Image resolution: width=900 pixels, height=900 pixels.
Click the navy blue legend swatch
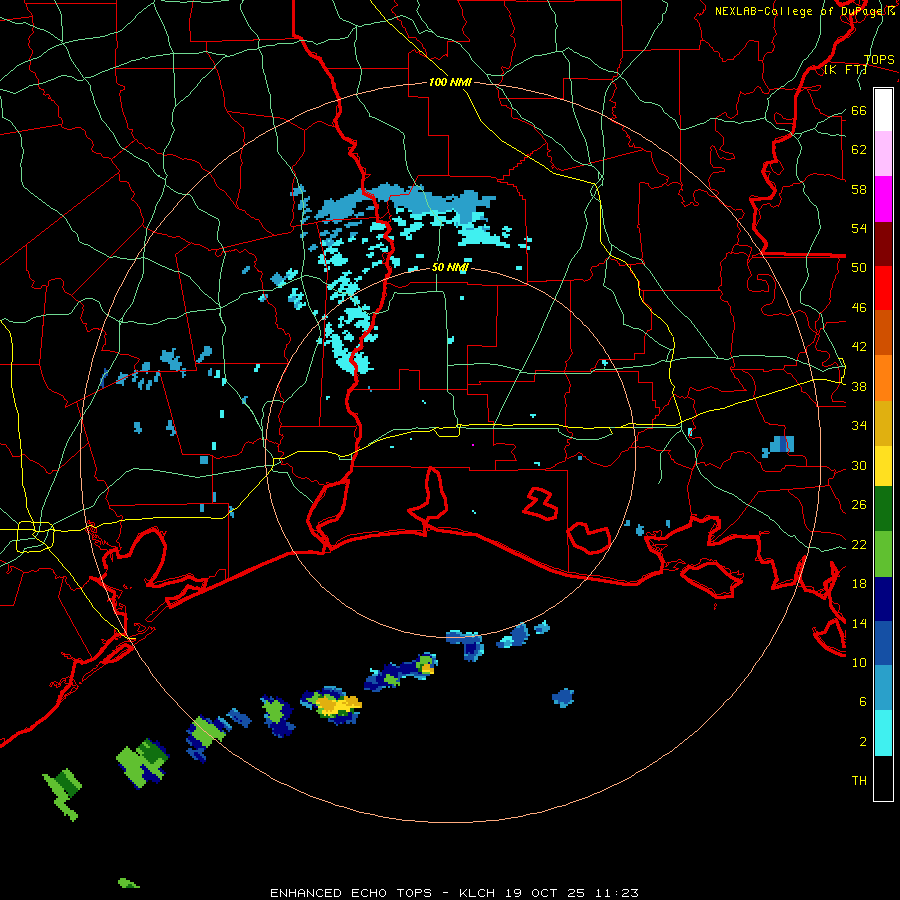pyautogui.click(x=883, y=599)
